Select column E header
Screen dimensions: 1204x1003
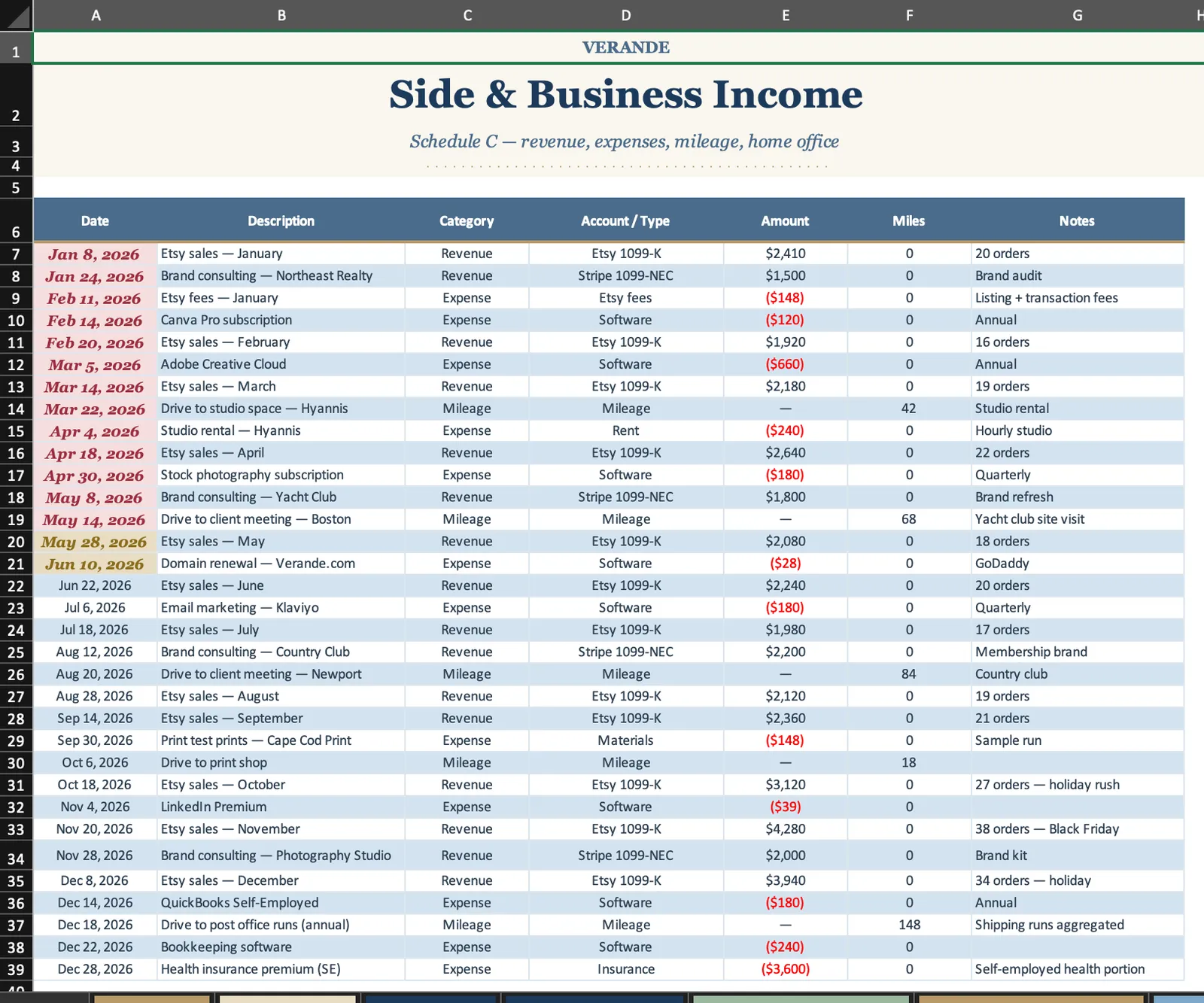(786, 15)
